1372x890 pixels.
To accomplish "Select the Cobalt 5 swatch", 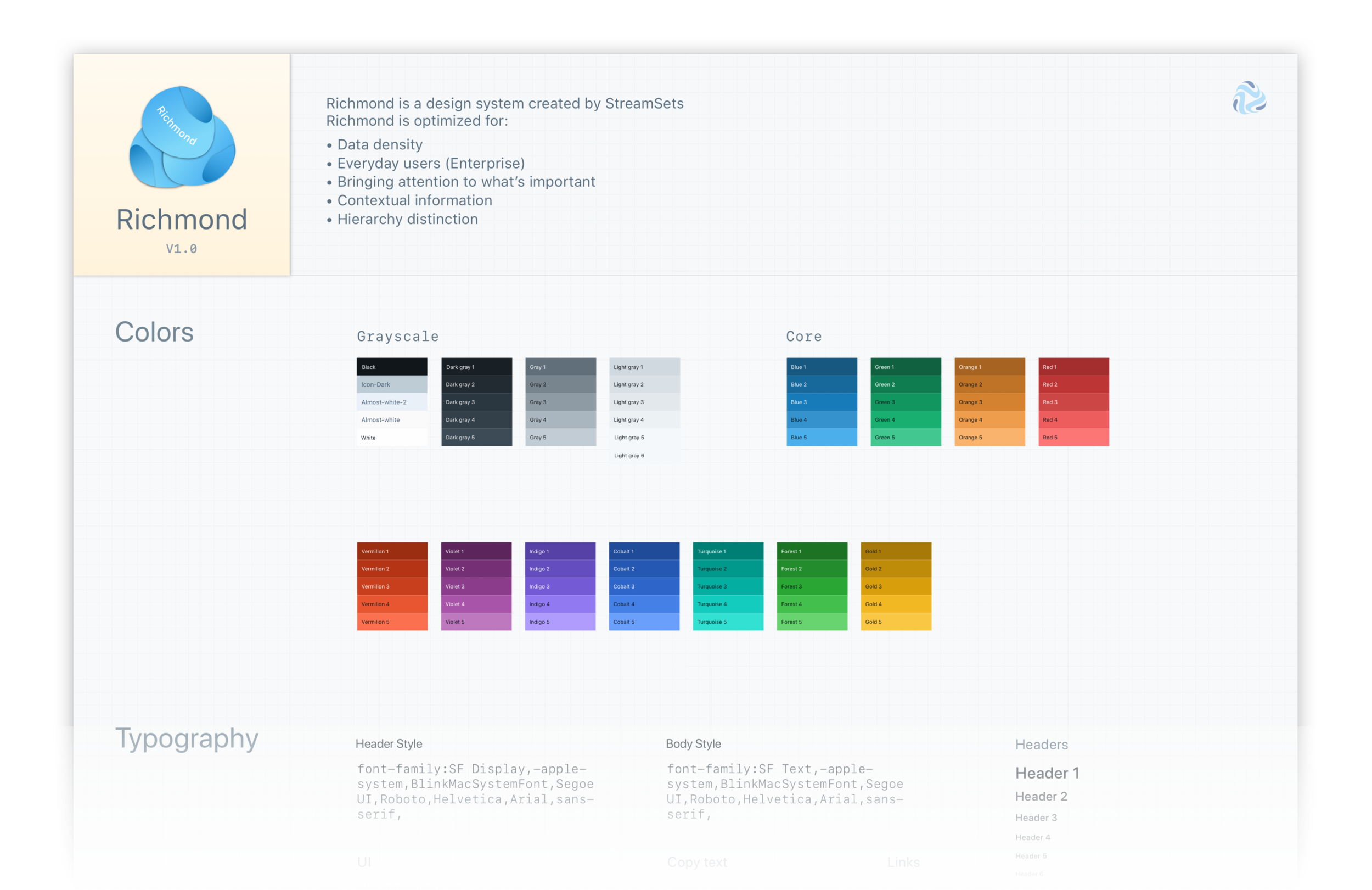I will click(643, 622).
